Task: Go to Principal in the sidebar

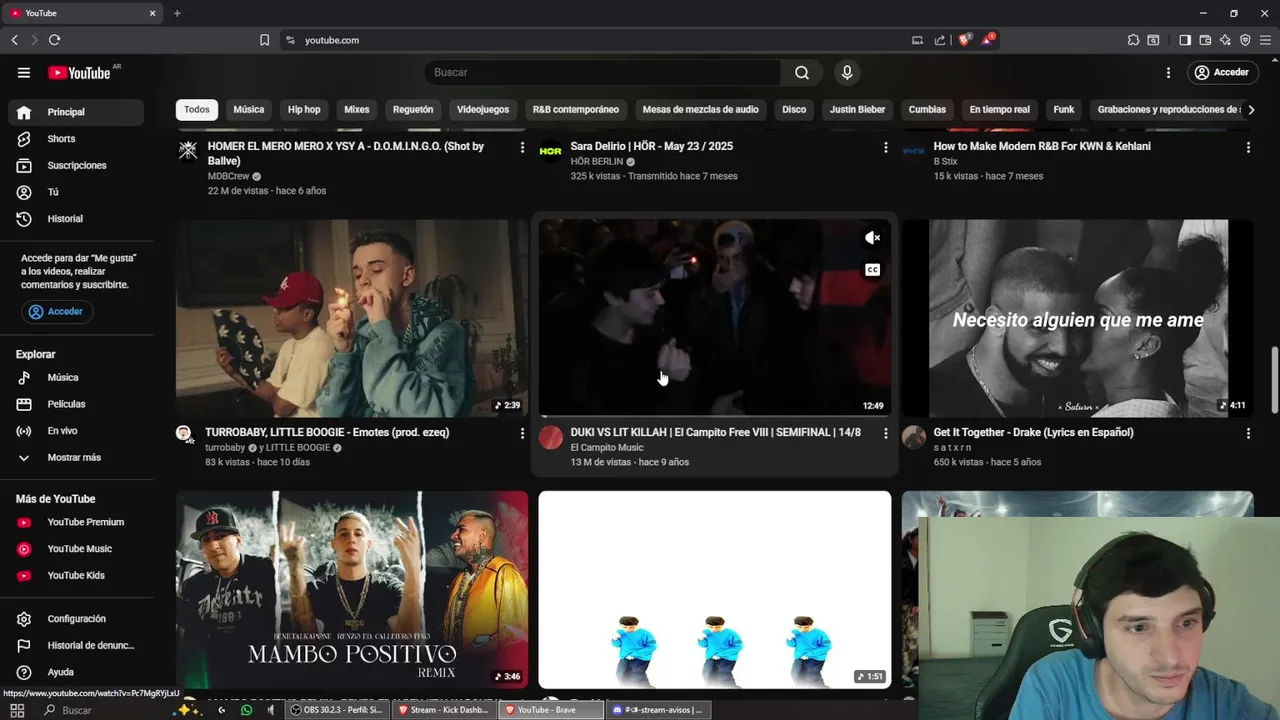Action: (76, 112)
